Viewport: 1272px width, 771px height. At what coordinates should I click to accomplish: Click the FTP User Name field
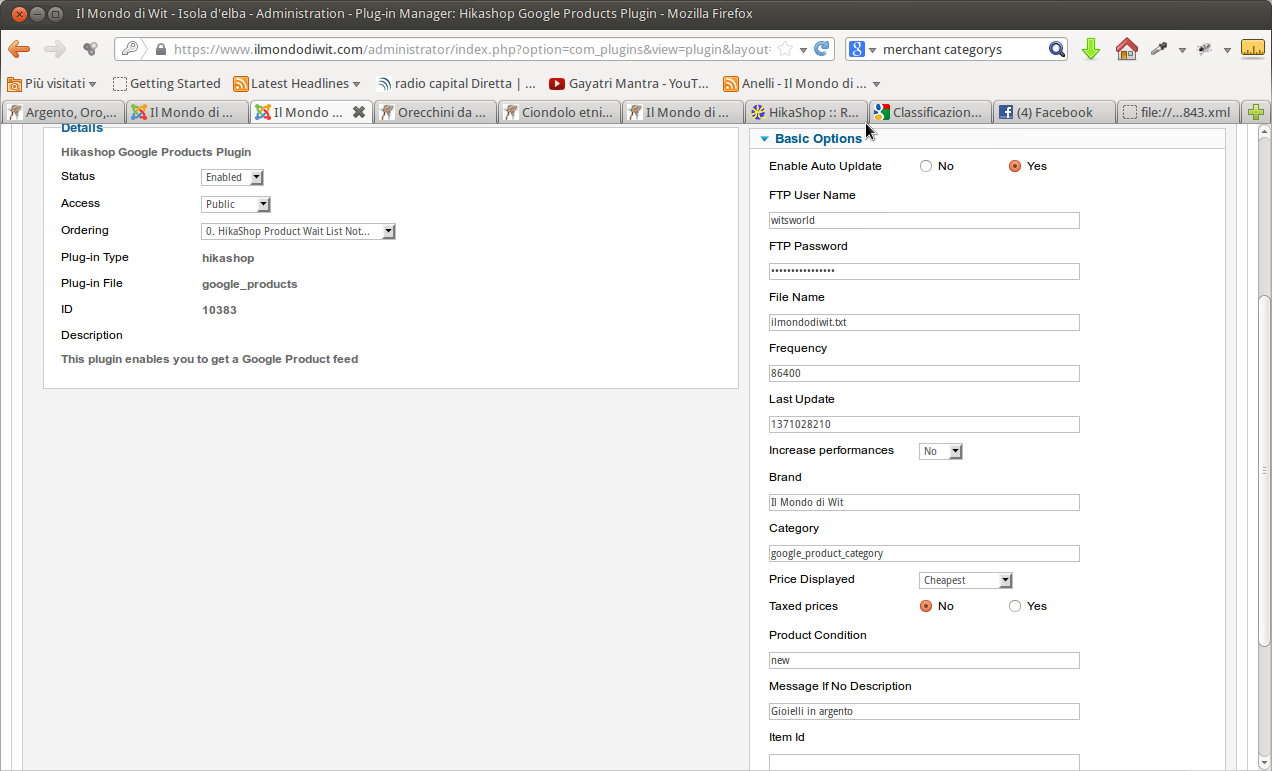point(924,220)
